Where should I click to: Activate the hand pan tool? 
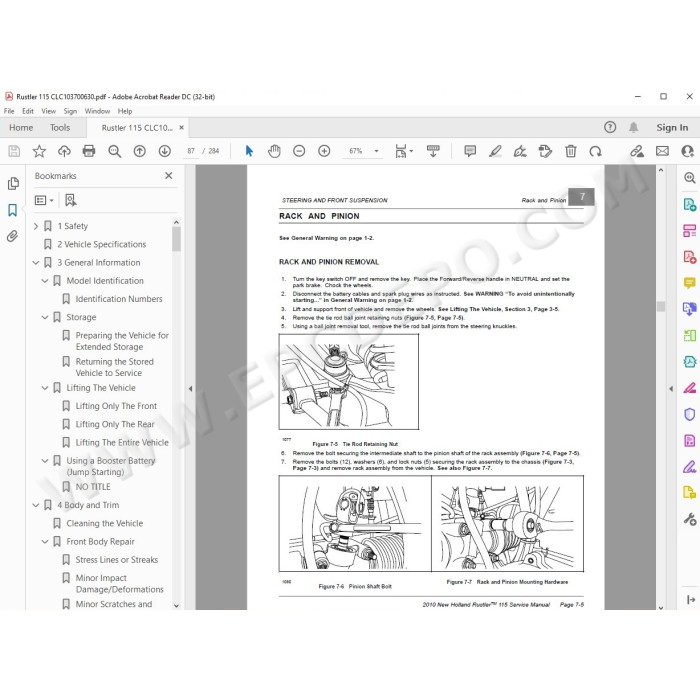274,151
